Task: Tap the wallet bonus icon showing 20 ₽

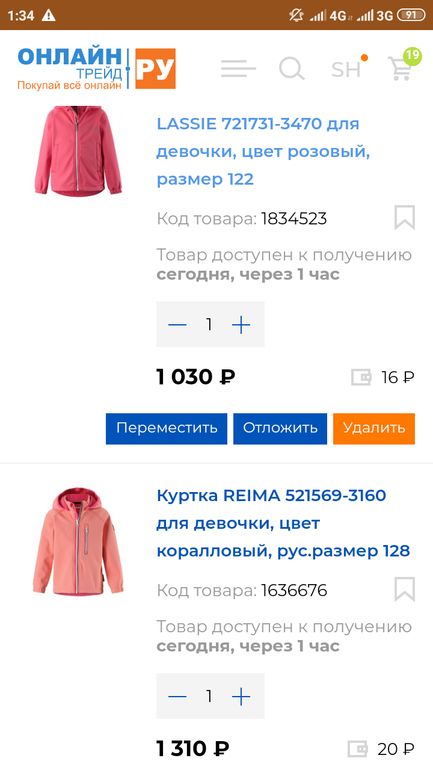Action: tap(358, 749)
